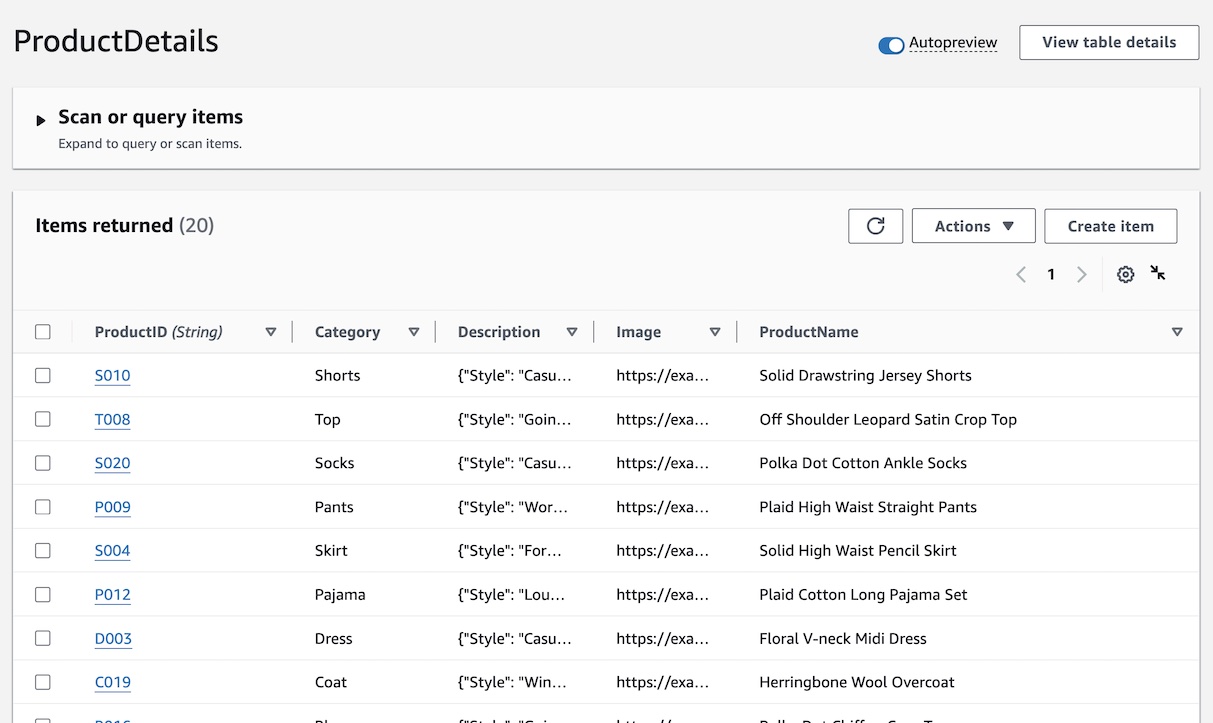Click the Description column header label
1213x723 pixels.
499,332
